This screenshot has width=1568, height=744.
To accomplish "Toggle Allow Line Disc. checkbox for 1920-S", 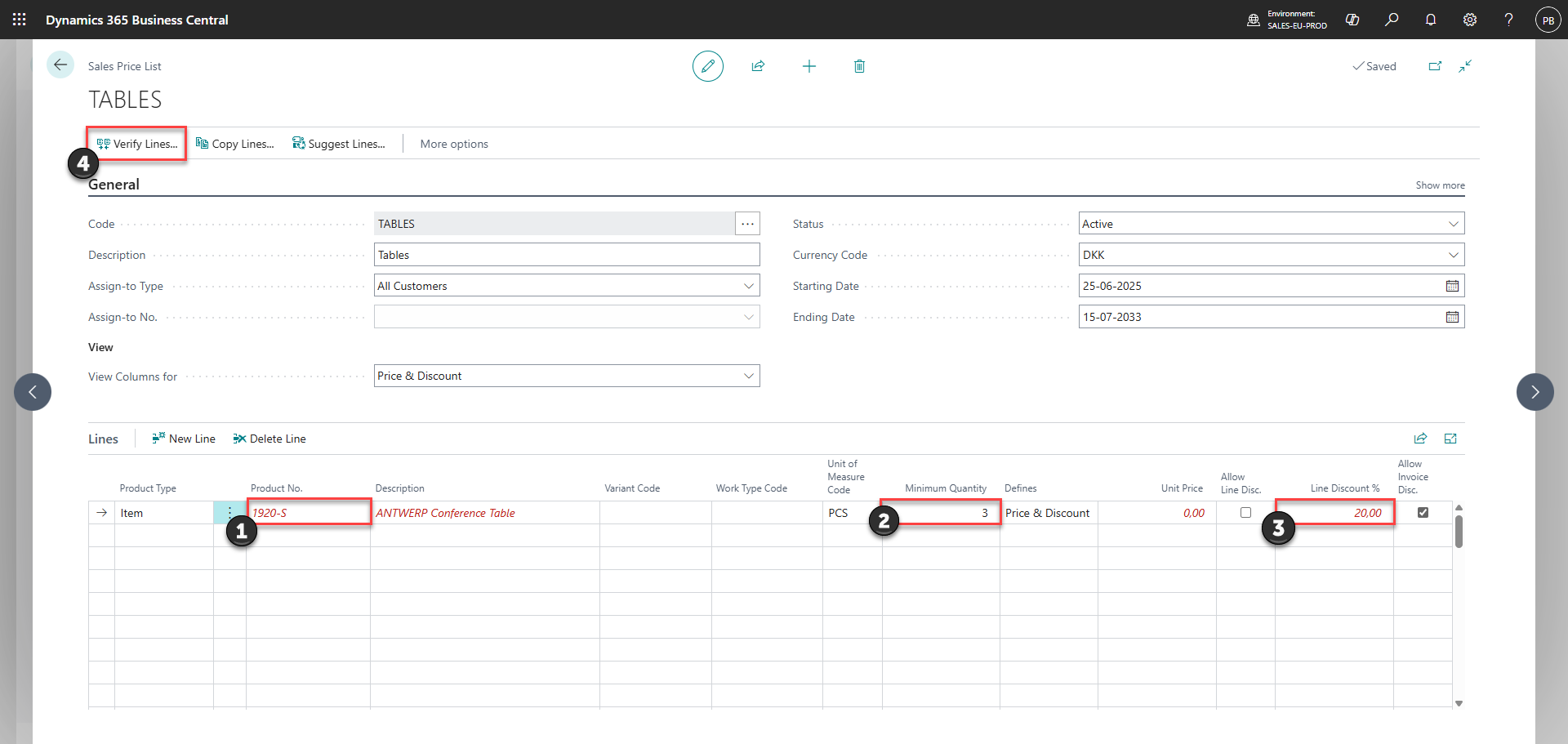I will 1245,513.
